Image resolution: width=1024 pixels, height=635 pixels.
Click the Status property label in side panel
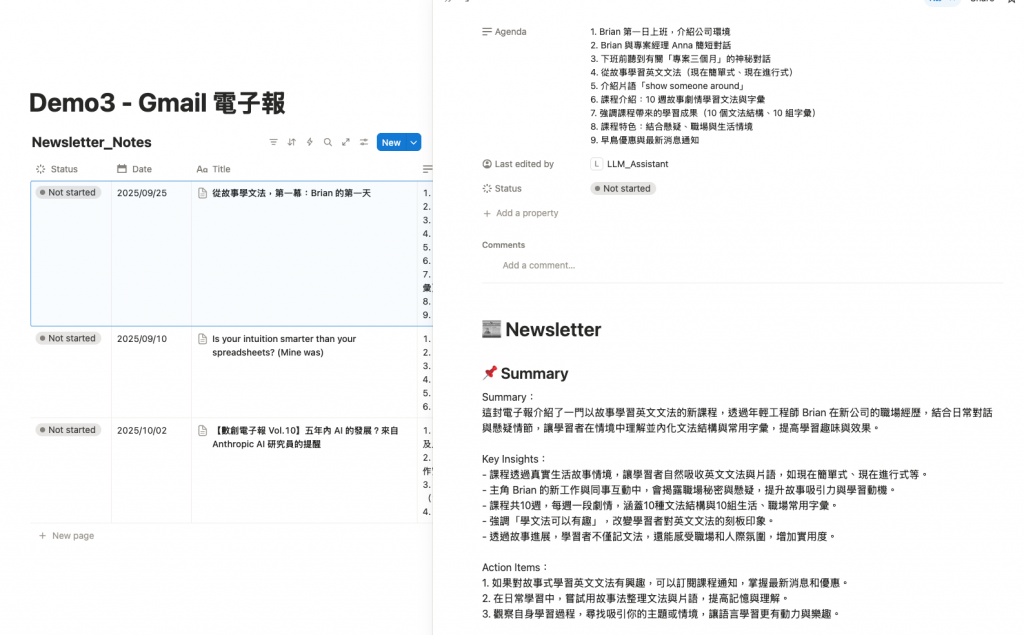coord(507,188)
